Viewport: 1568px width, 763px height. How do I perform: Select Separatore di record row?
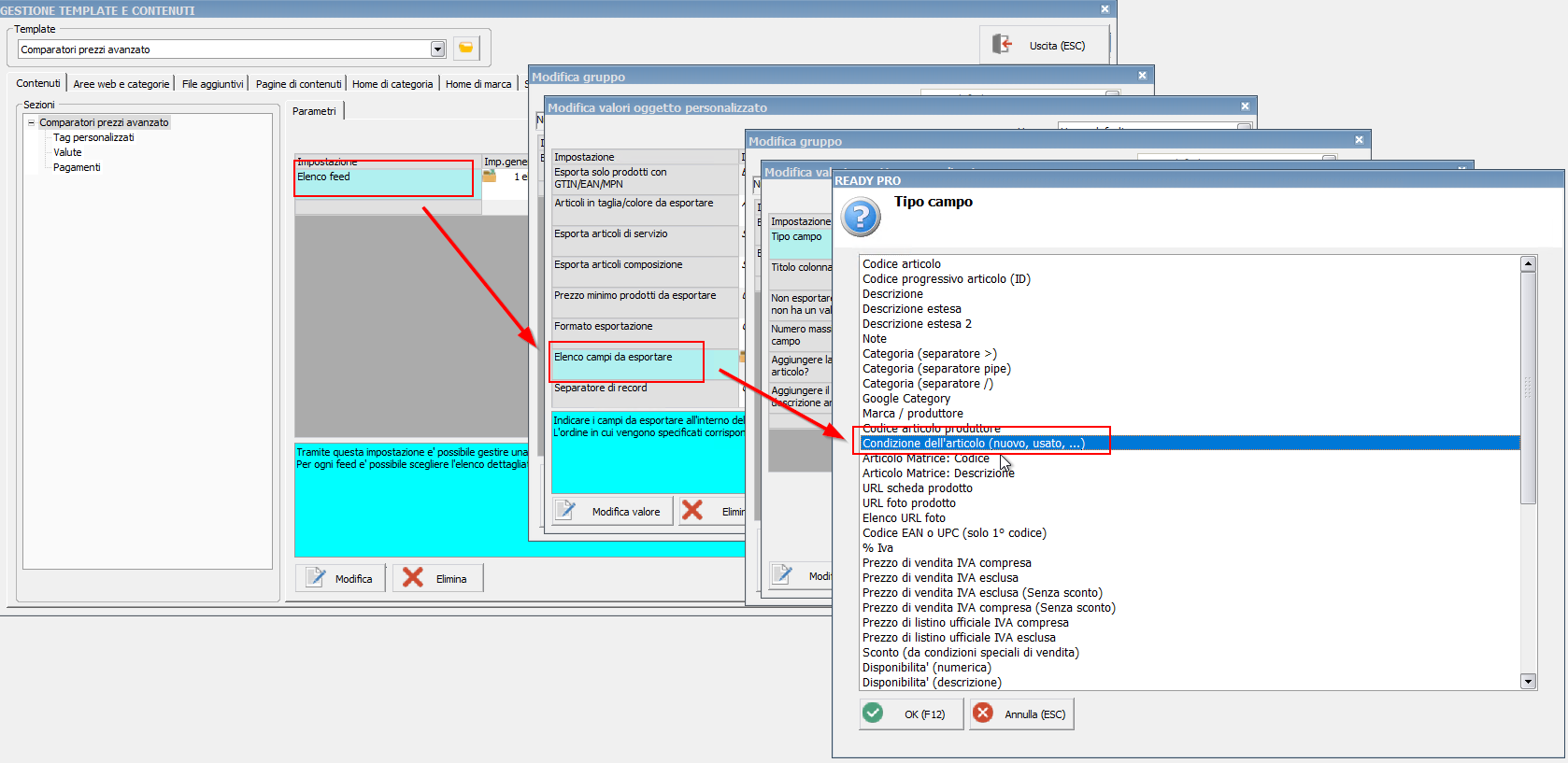pos(645,395)
